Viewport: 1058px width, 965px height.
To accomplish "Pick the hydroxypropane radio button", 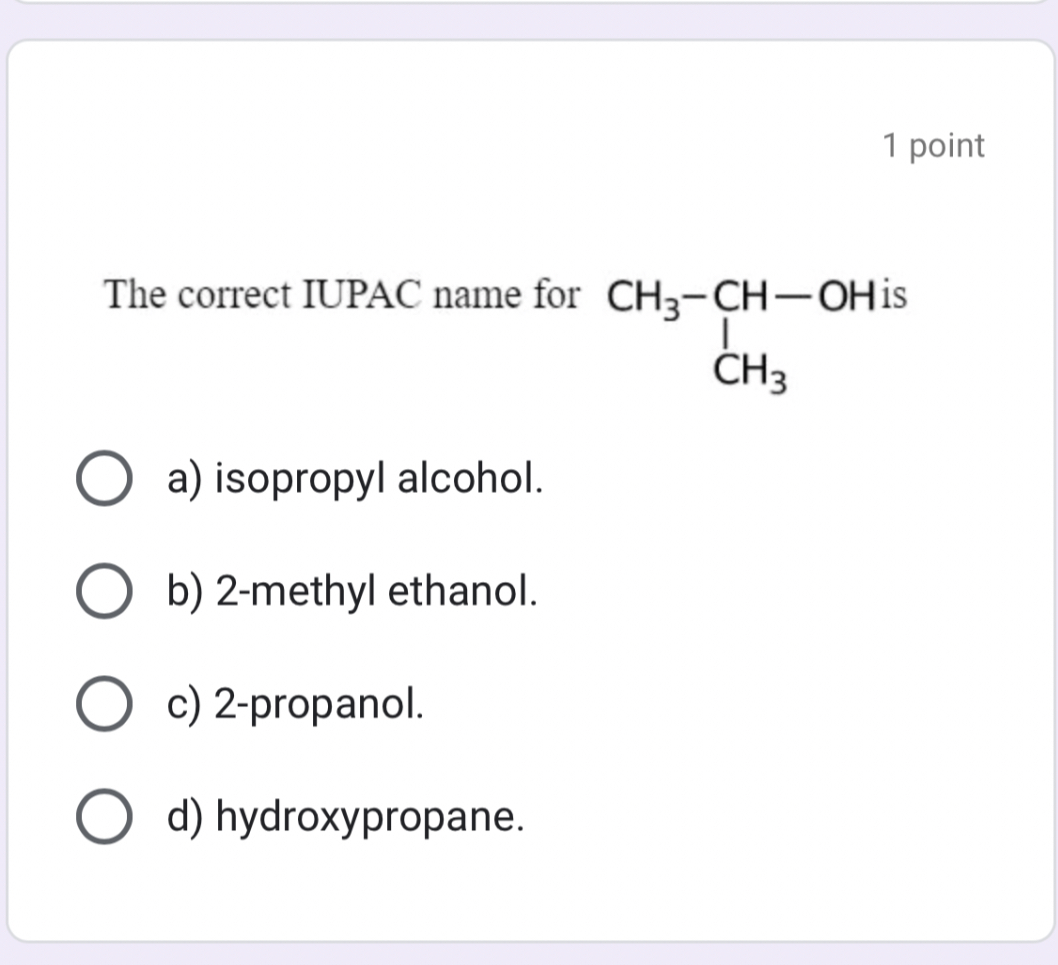I will 105,818.
